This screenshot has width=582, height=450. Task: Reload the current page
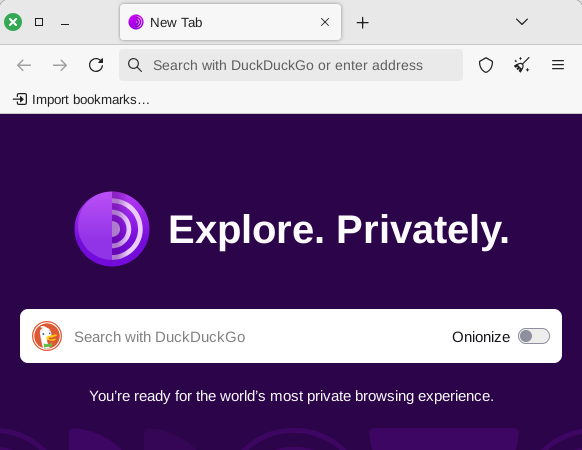pyautogui.click(x=96, y=65)
